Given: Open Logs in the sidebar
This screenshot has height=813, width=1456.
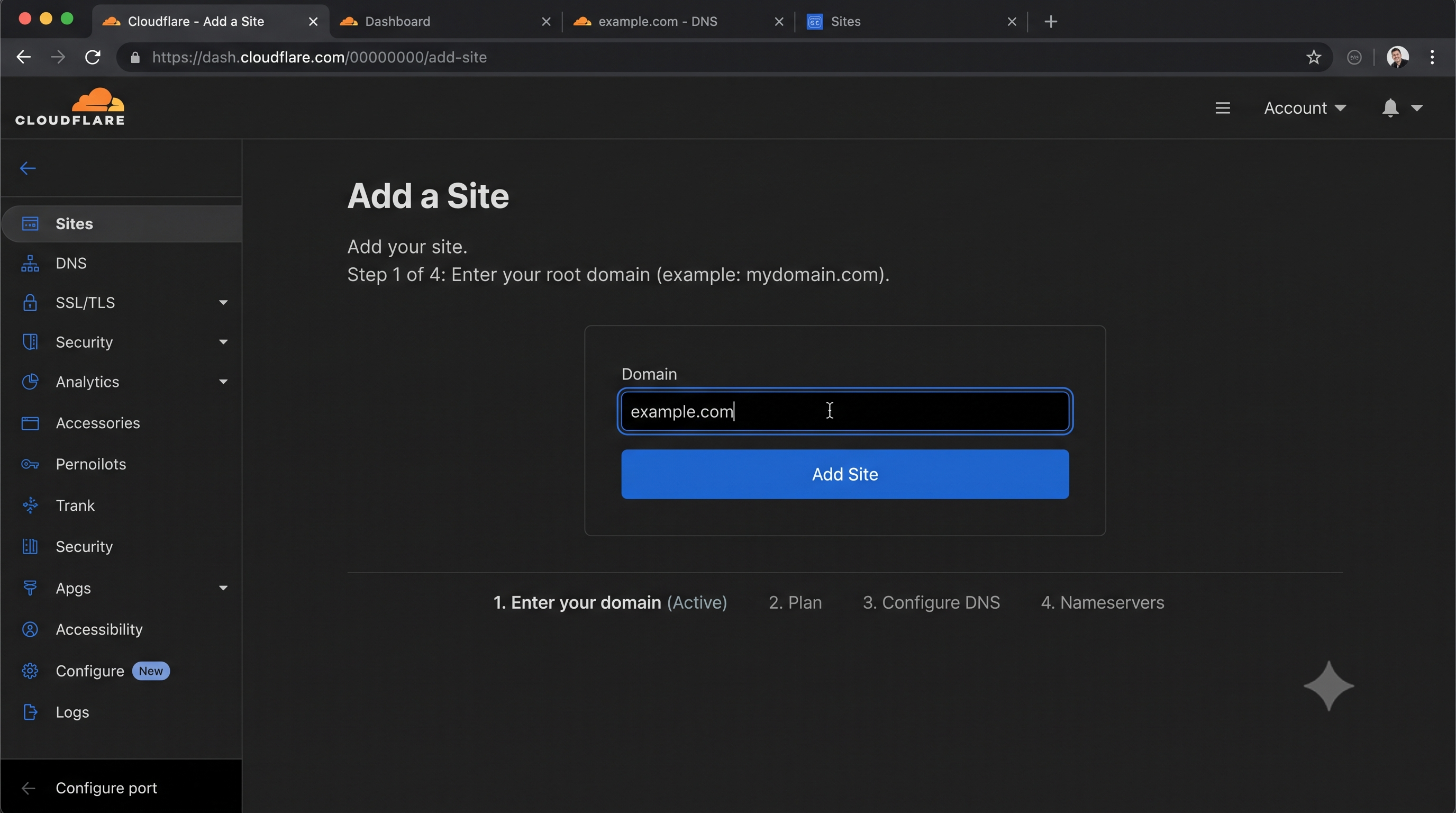Looking at the screenshot, I should (x=122, y=712).
